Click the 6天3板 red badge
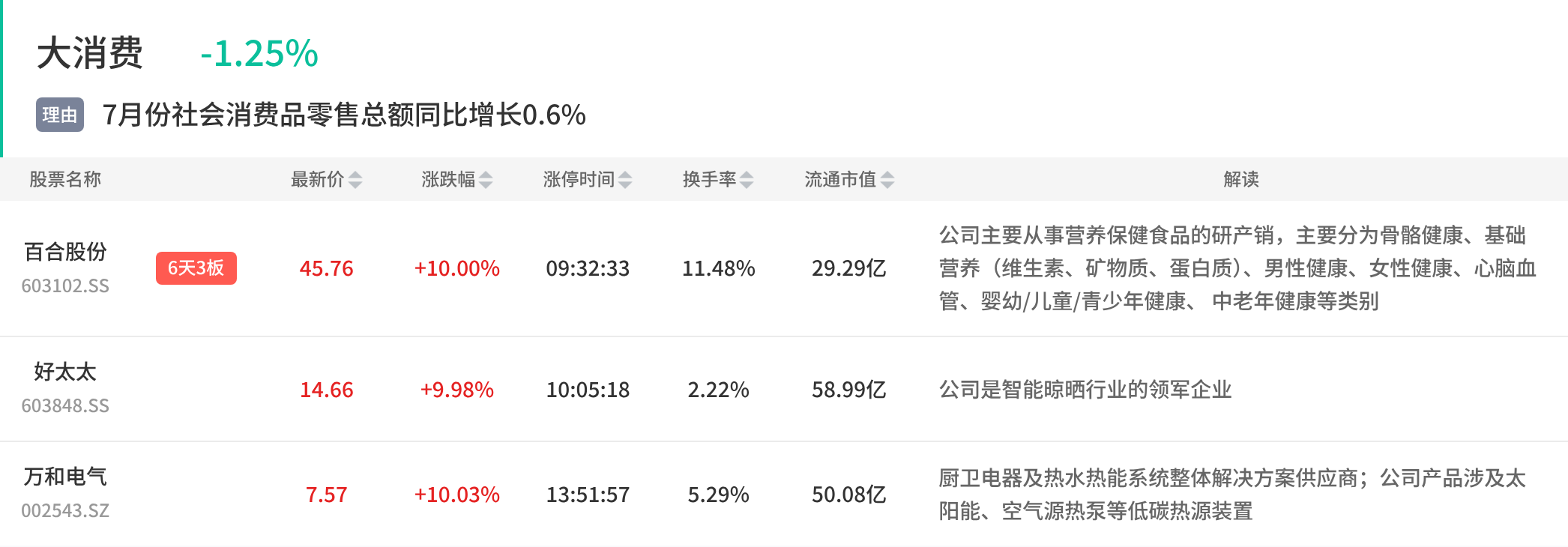This screenshot has height=547, width=1568. click(196, 268)
